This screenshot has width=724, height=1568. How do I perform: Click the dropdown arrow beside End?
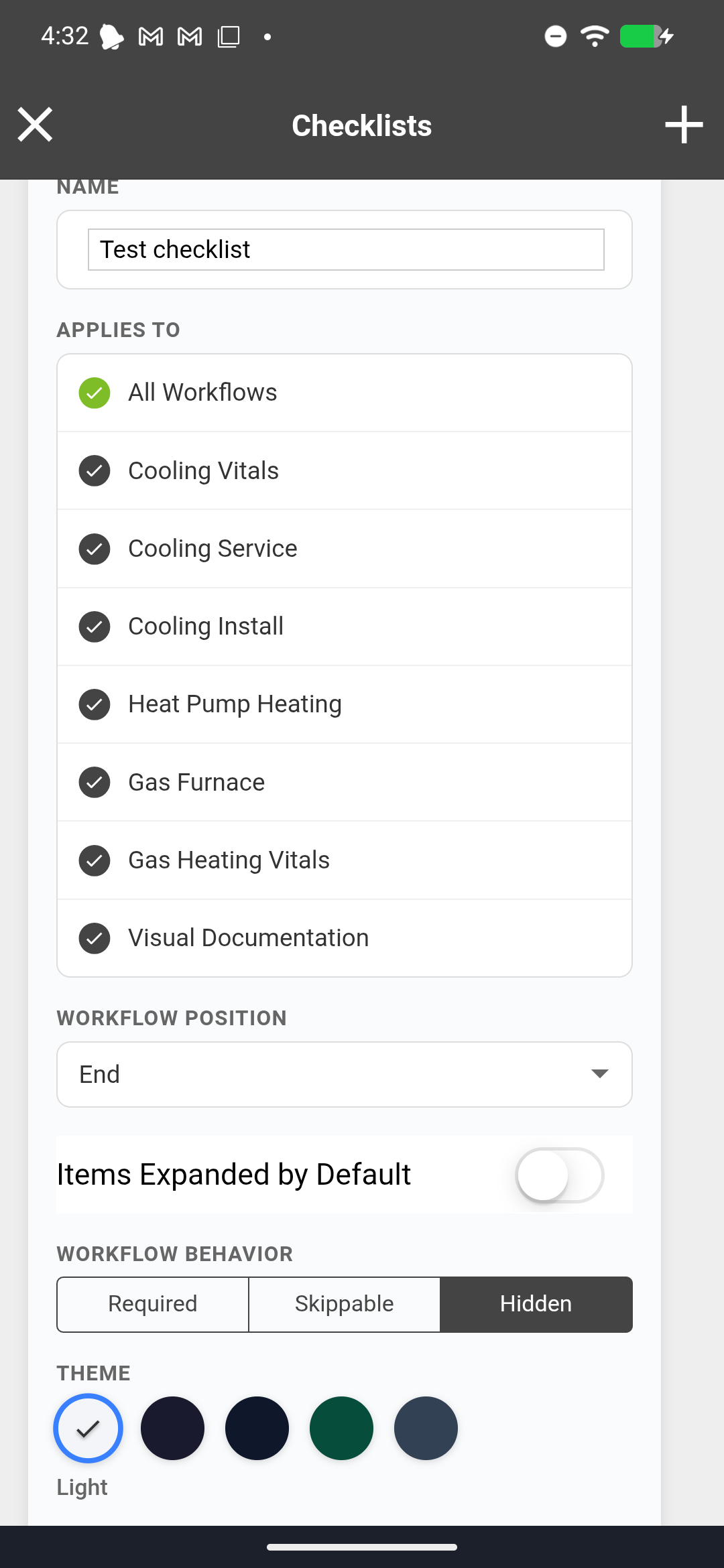click(599, 1074)
